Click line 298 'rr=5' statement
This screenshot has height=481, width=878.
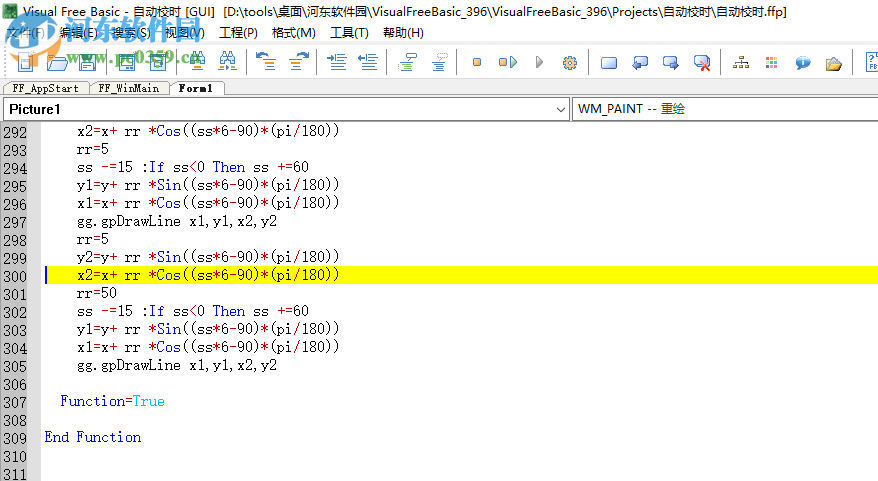(x=93, y=239)
